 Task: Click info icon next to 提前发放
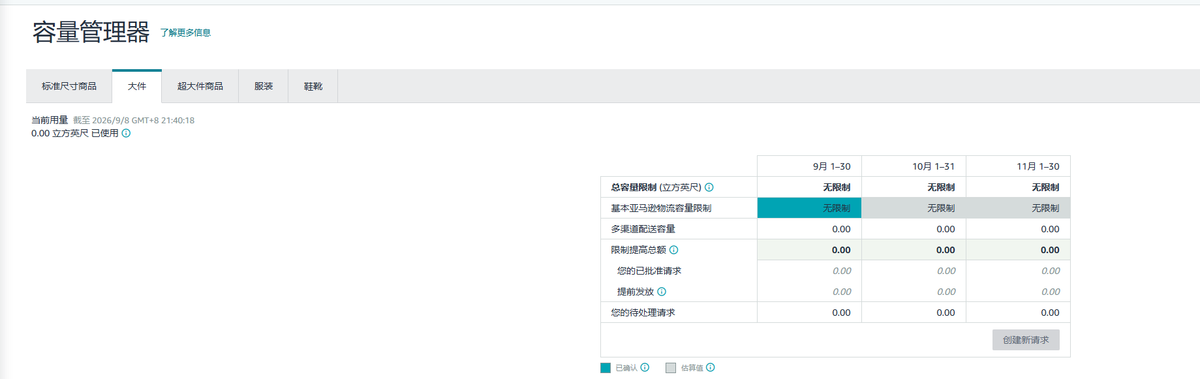662,292
